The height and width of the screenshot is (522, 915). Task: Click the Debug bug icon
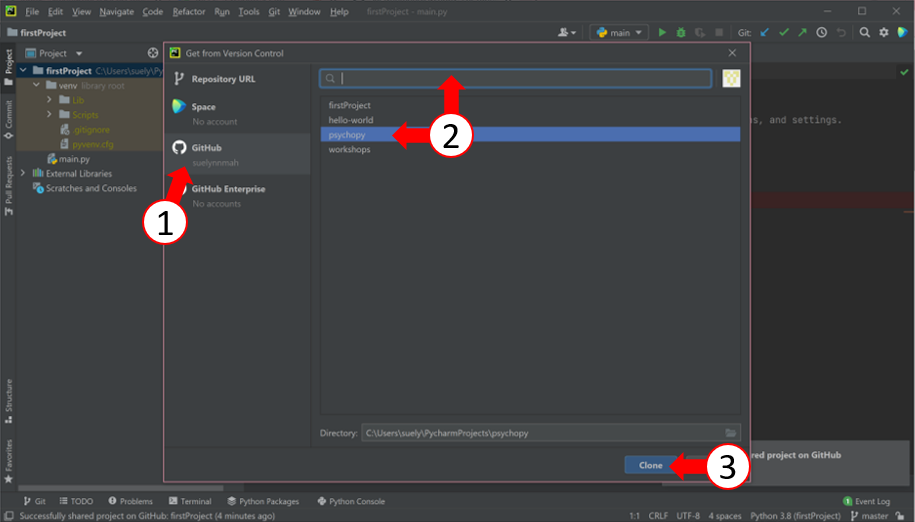[680, 32]
